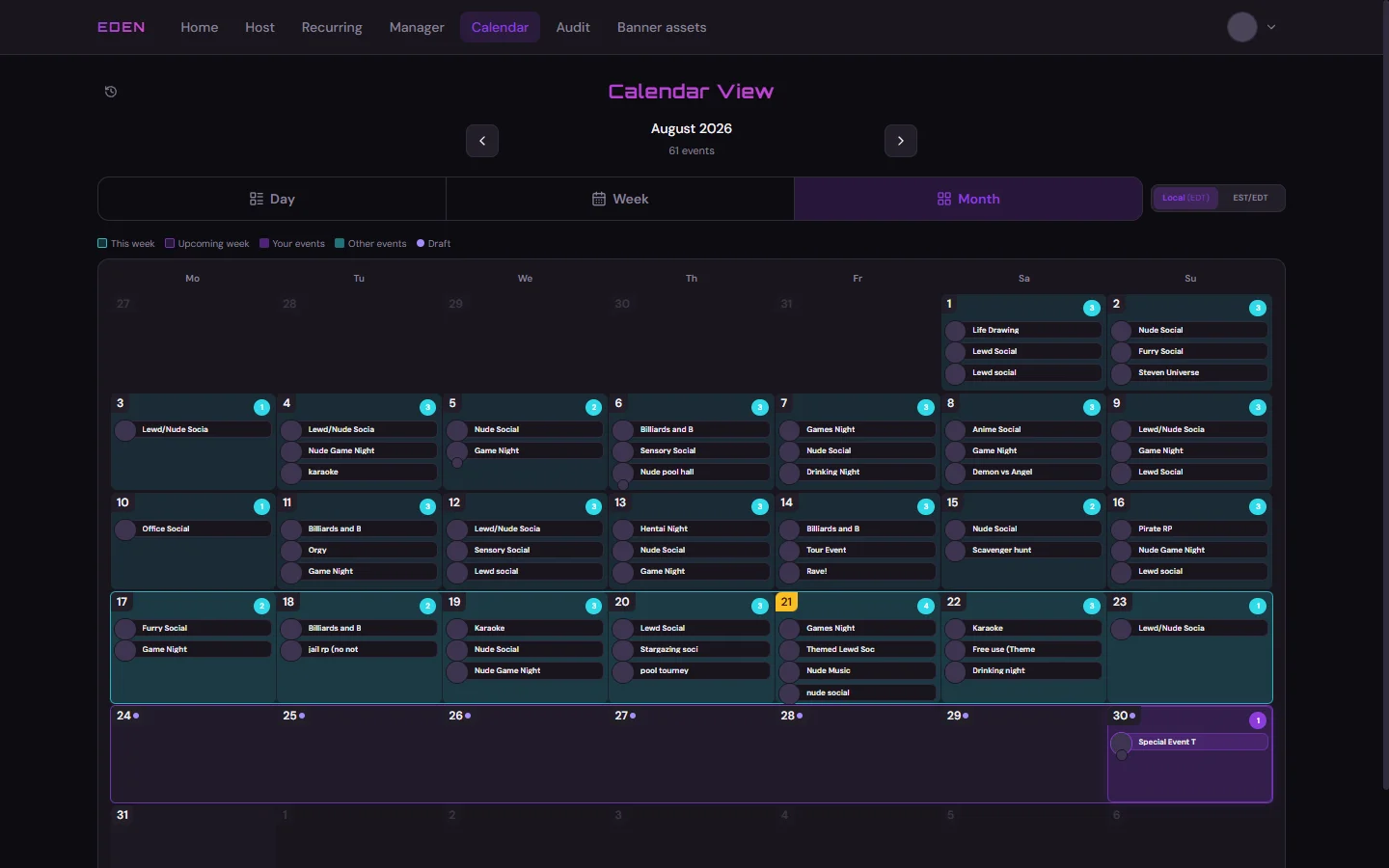This screenshot has width=1389, height=868.
Task: Click host avatar of pool tourney on August 20
Action: (623, 671)
